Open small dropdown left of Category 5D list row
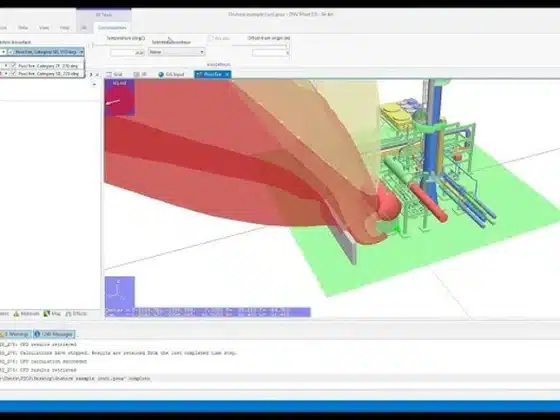 pyautogui.click(x=6, y=73)
